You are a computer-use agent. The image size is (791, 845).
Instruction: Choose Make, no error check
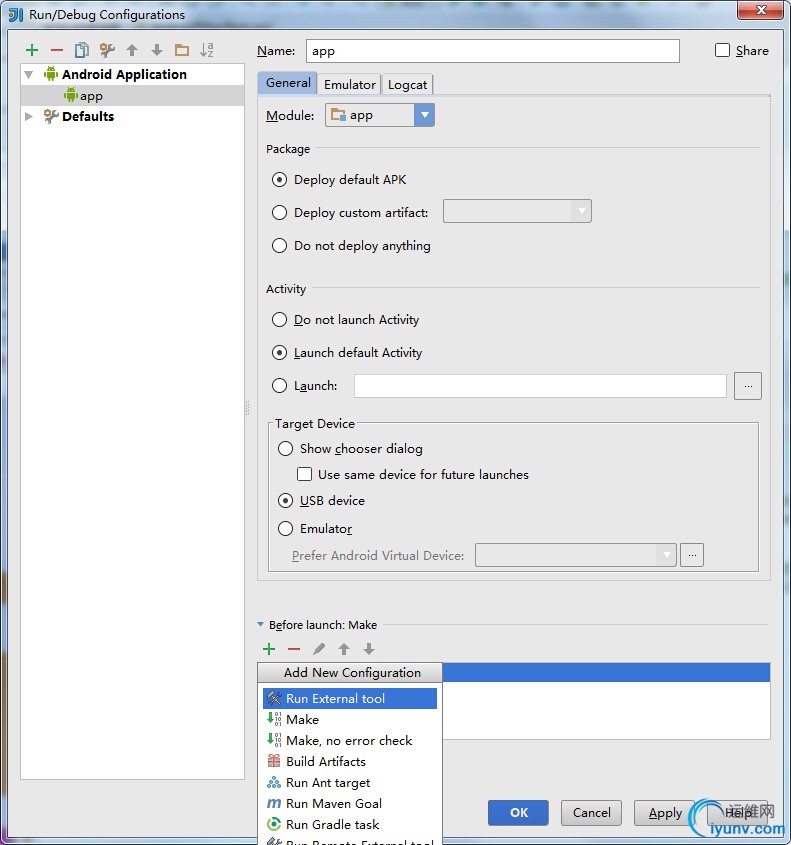pyautogui.click(x=350, y=740)
